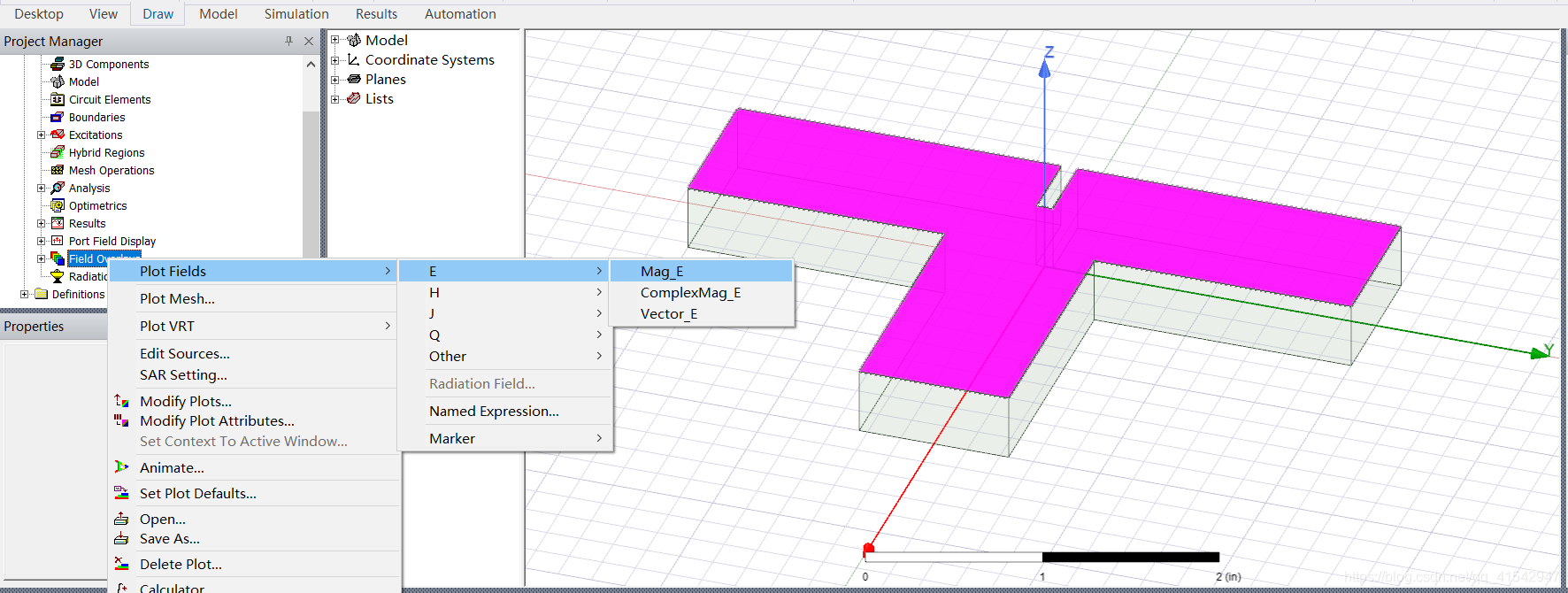Screen dimensions: 1568x593
Task: Click the Field Overlays icon
Action: coord(58,258)
